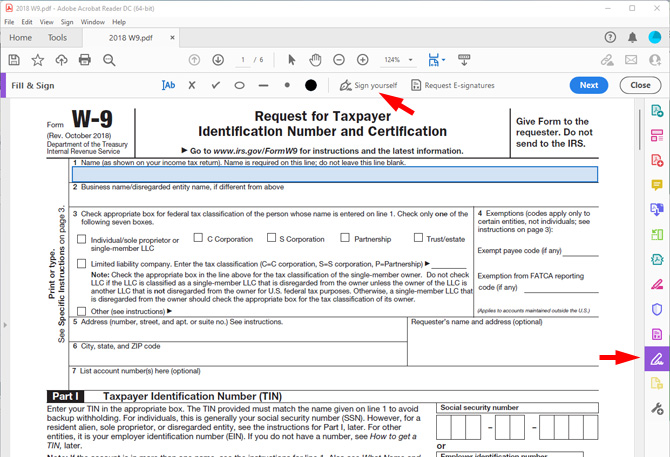Switch to the Home tab
Image resolution: width=670 pixels, height=457 pixels.
click(x=21, y=38)
